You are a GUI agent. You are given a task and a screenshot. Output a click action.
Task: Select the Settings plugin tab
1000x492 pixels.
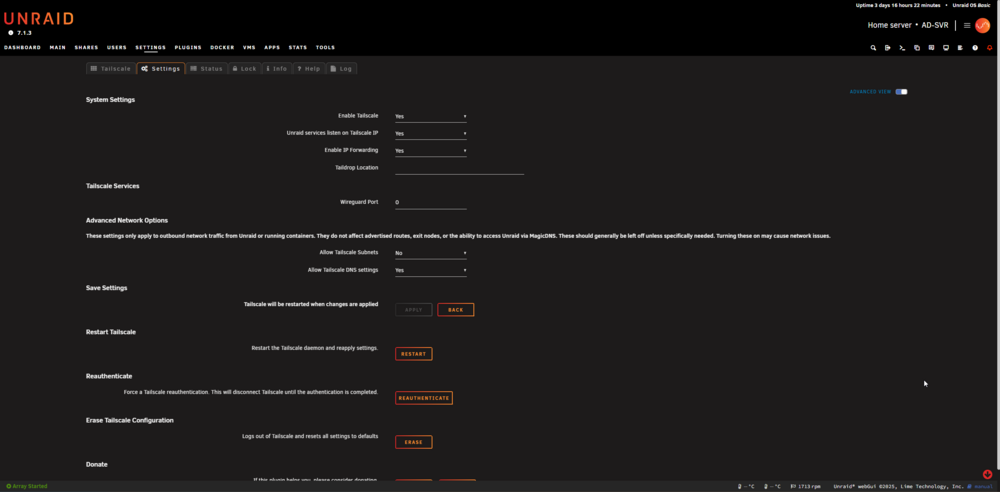[161, 68]
